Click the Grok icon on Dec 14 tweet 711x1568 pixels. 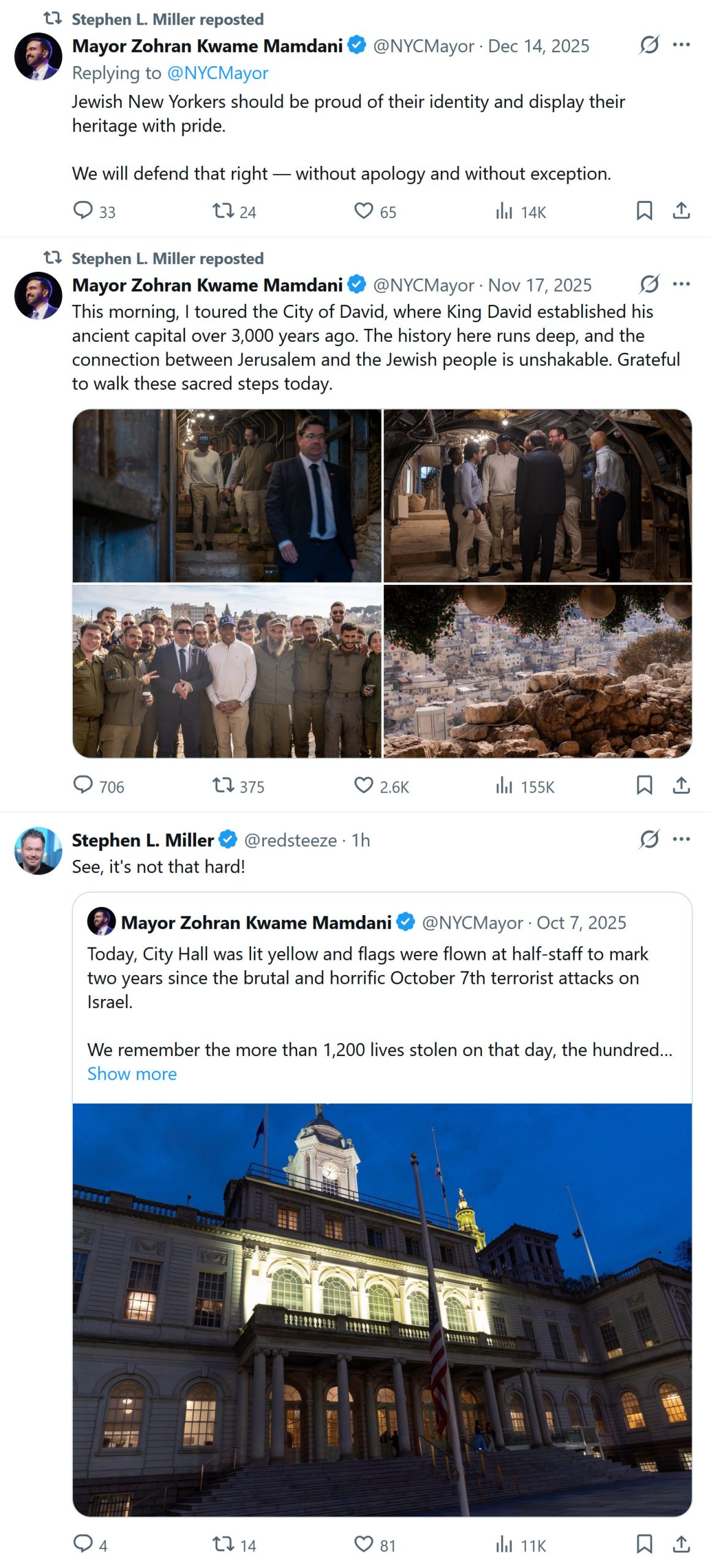click(649, 45)
